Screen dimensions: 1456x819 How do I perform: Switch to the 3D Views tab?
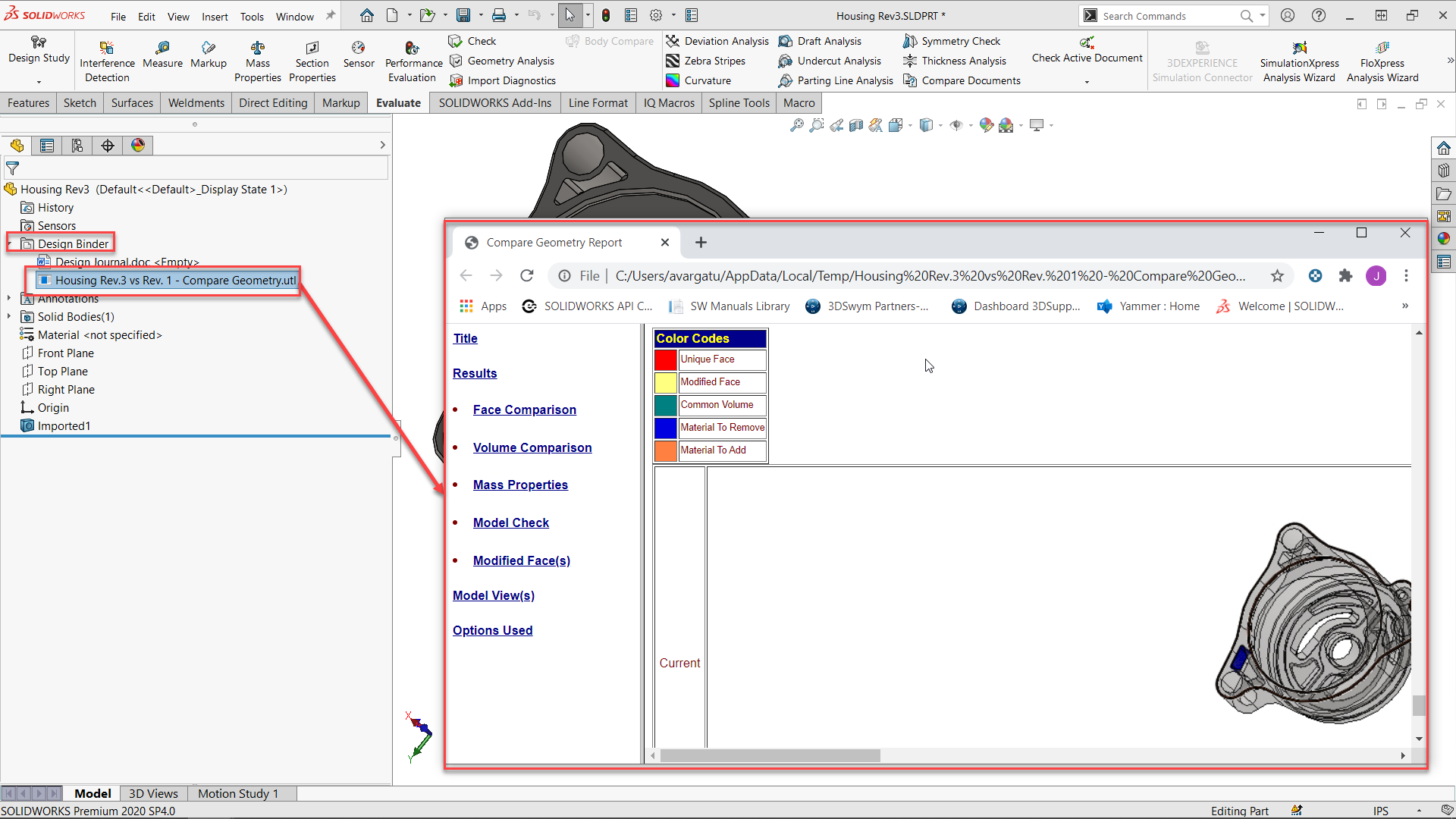(153, 793)
